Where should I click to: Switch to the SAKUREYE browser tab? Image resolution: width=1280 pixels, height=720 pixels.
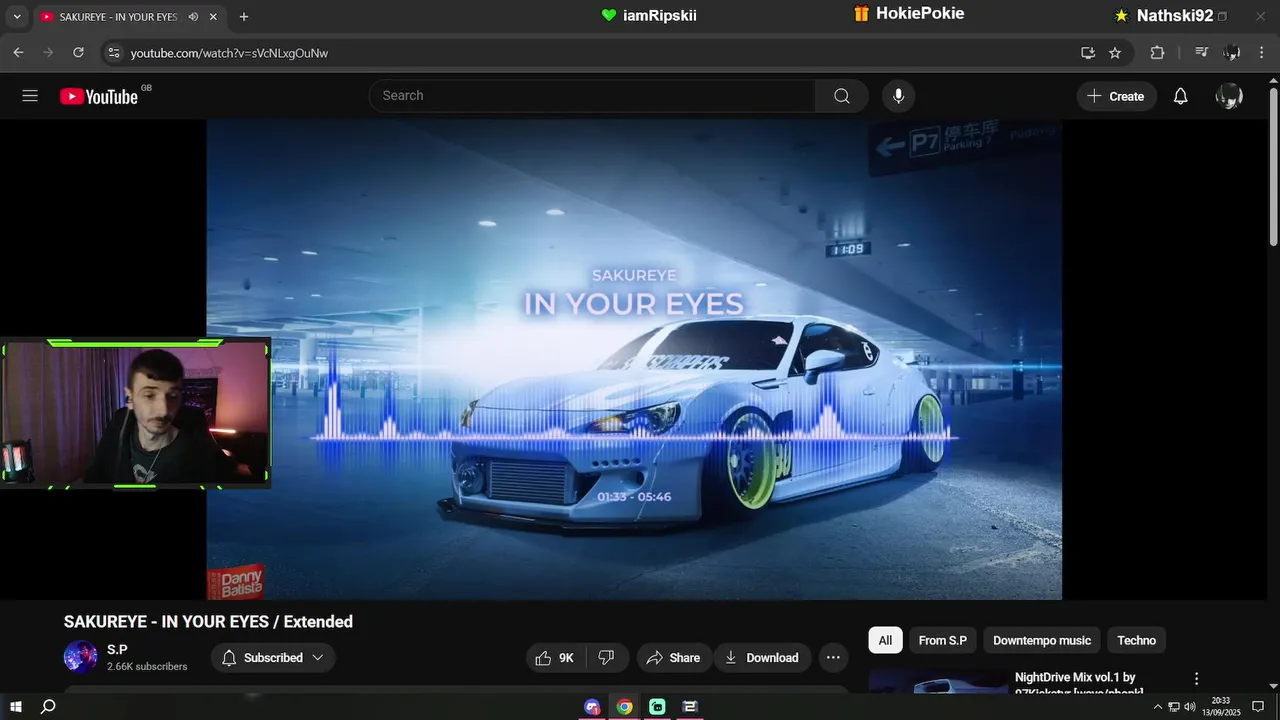click(x=128, y=17)
